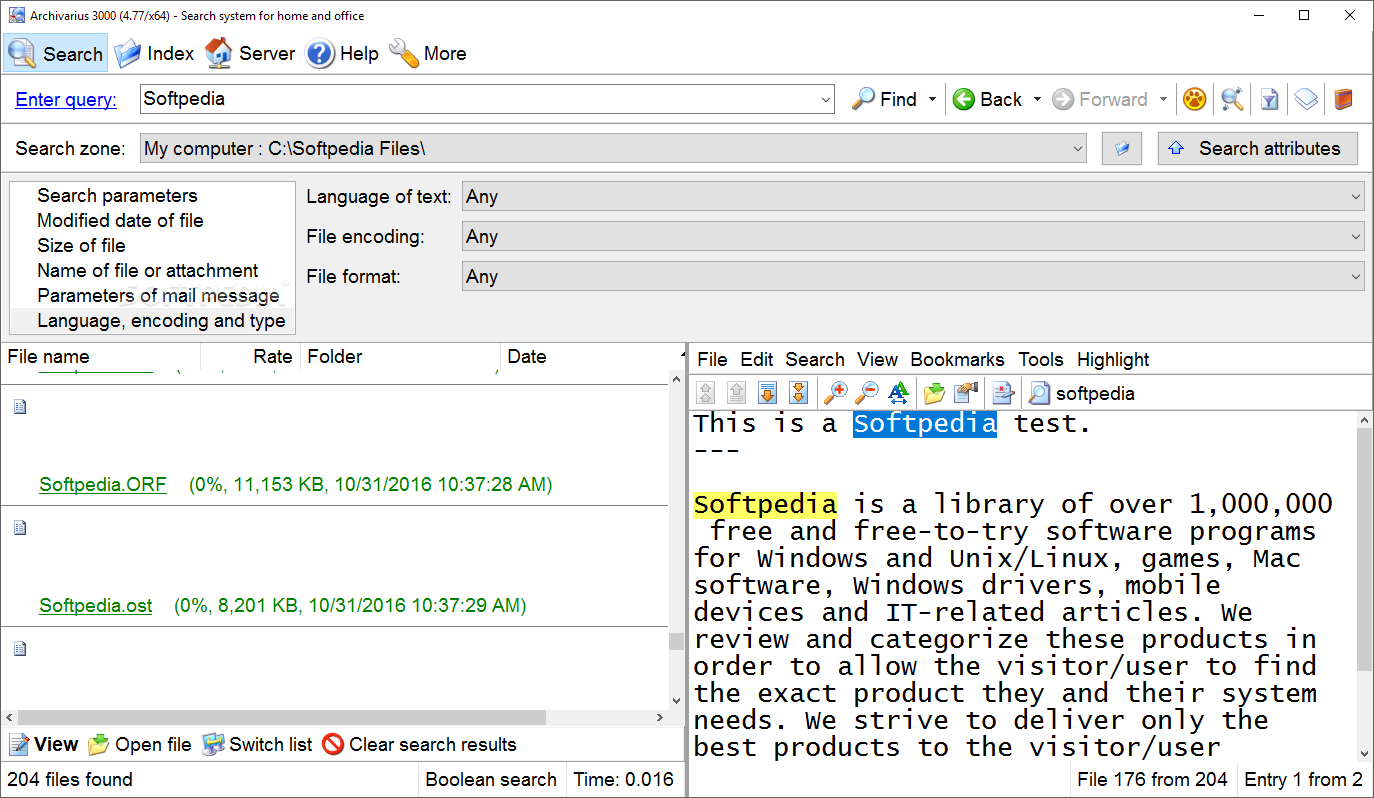The image size is (1374, 798).
Task: Open the More menu with wrench icon
Action: pos(428,54)
